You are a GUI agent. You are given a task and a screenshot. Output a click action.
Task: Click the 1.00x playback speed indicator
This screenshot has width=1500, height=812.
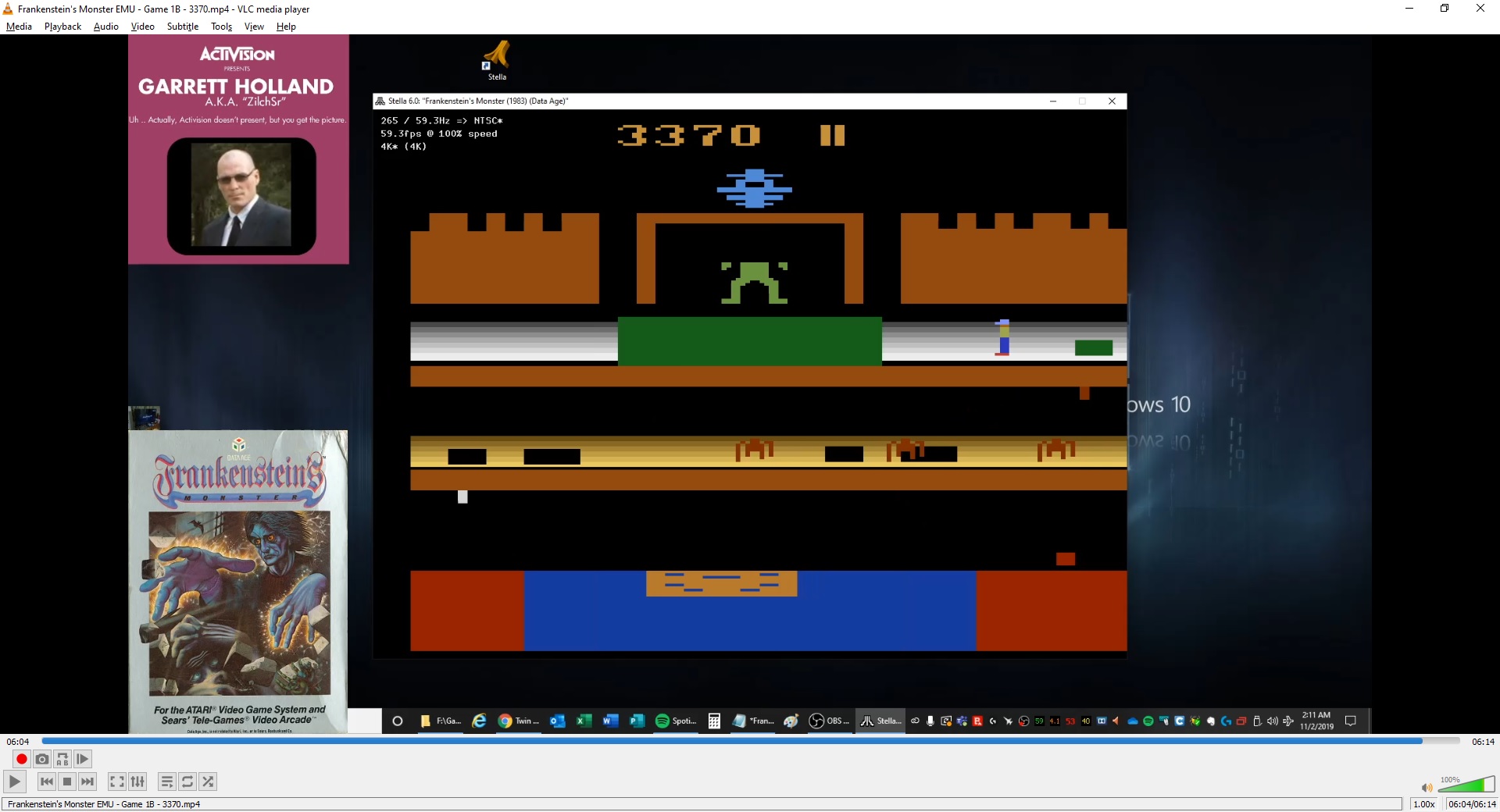[1424, 804]
